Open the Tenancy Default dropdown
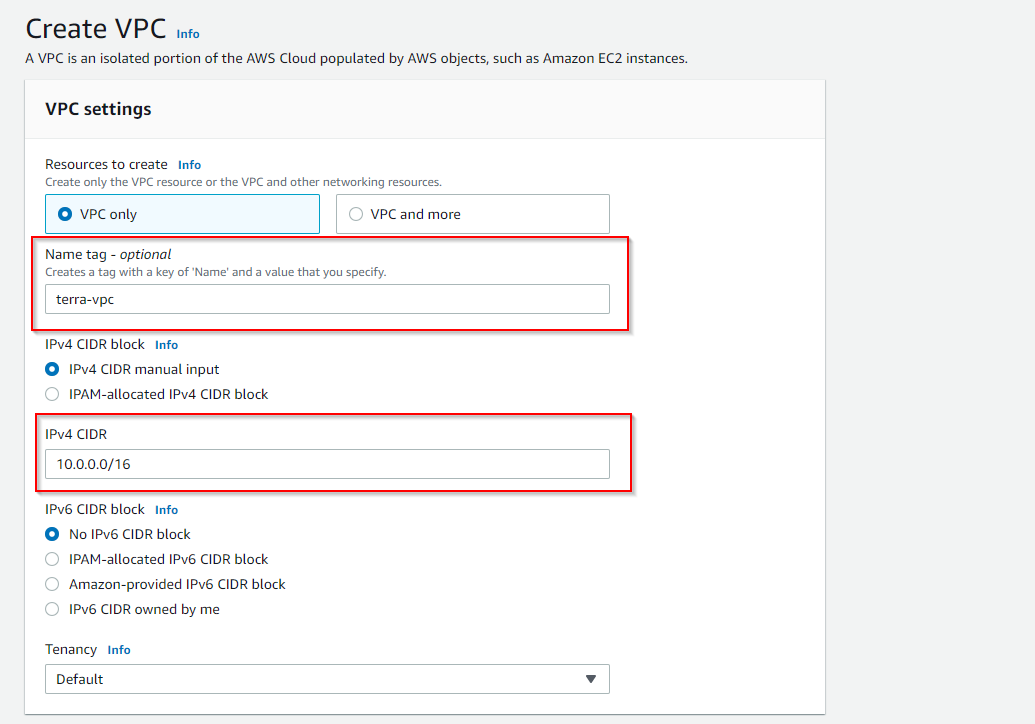Image resolution: width=1035 pixels, height=724 pixels. (327, 679)
